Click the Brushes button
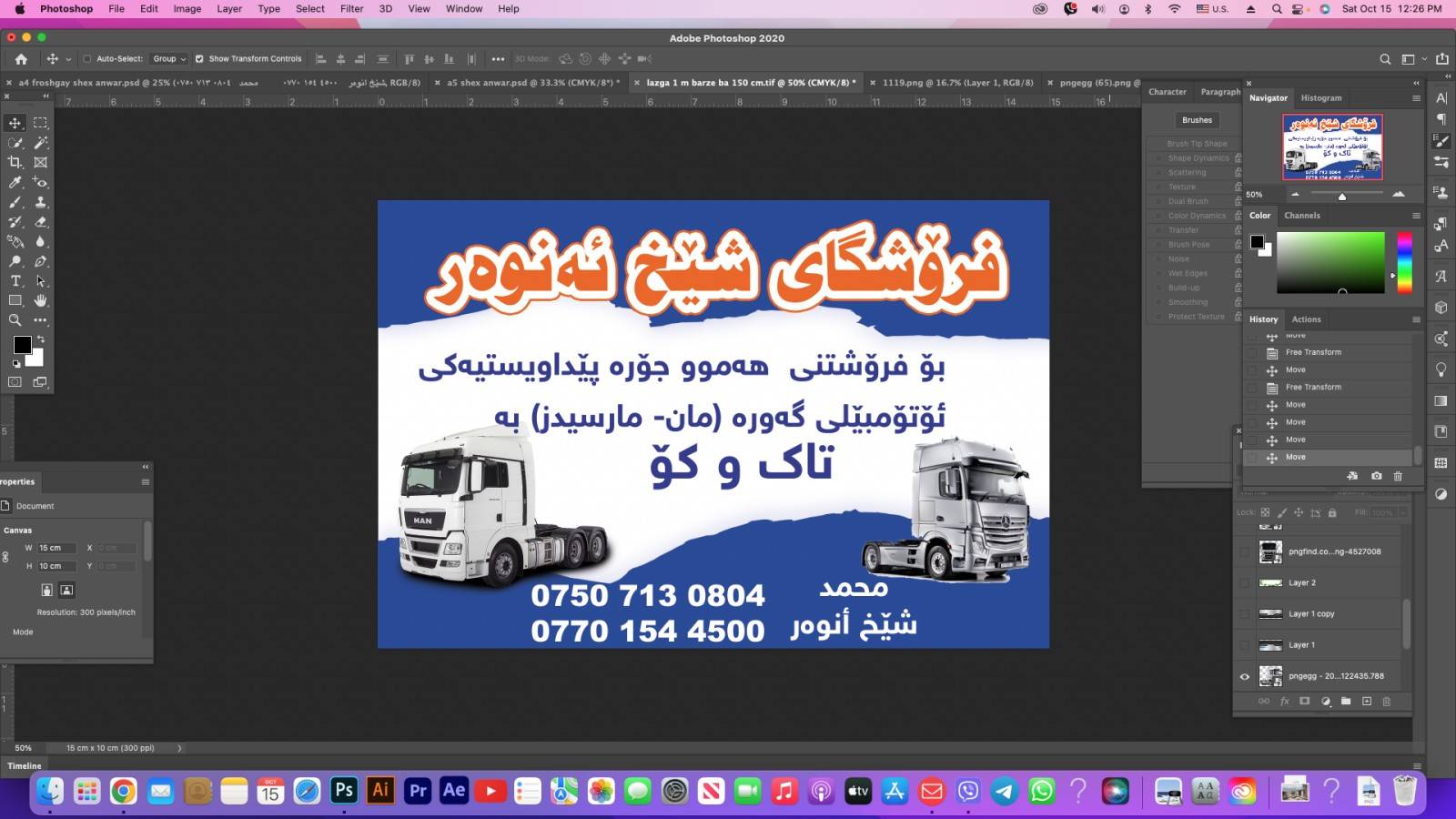 point(1197,120)
